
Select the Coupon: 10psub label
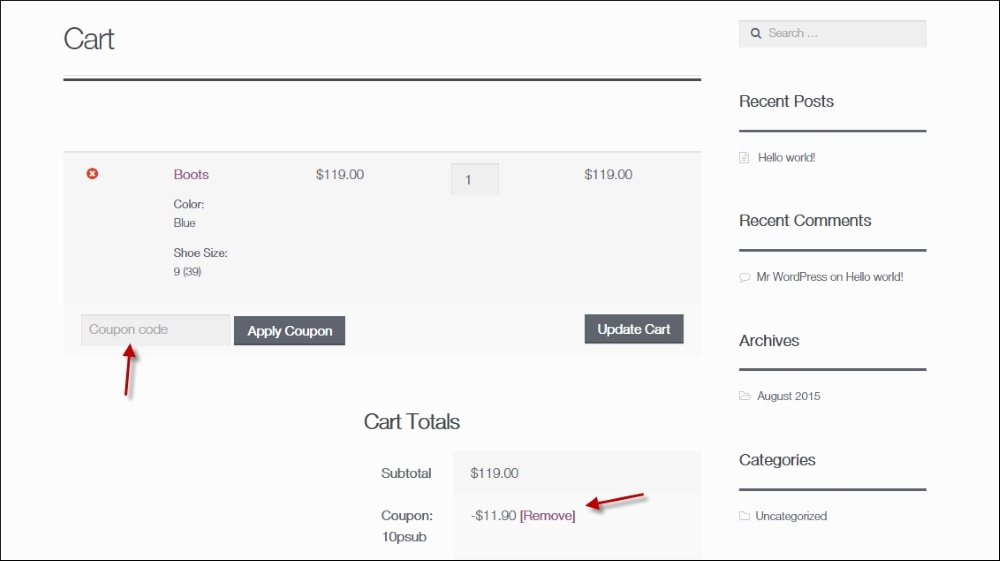[x=407, y=526]
